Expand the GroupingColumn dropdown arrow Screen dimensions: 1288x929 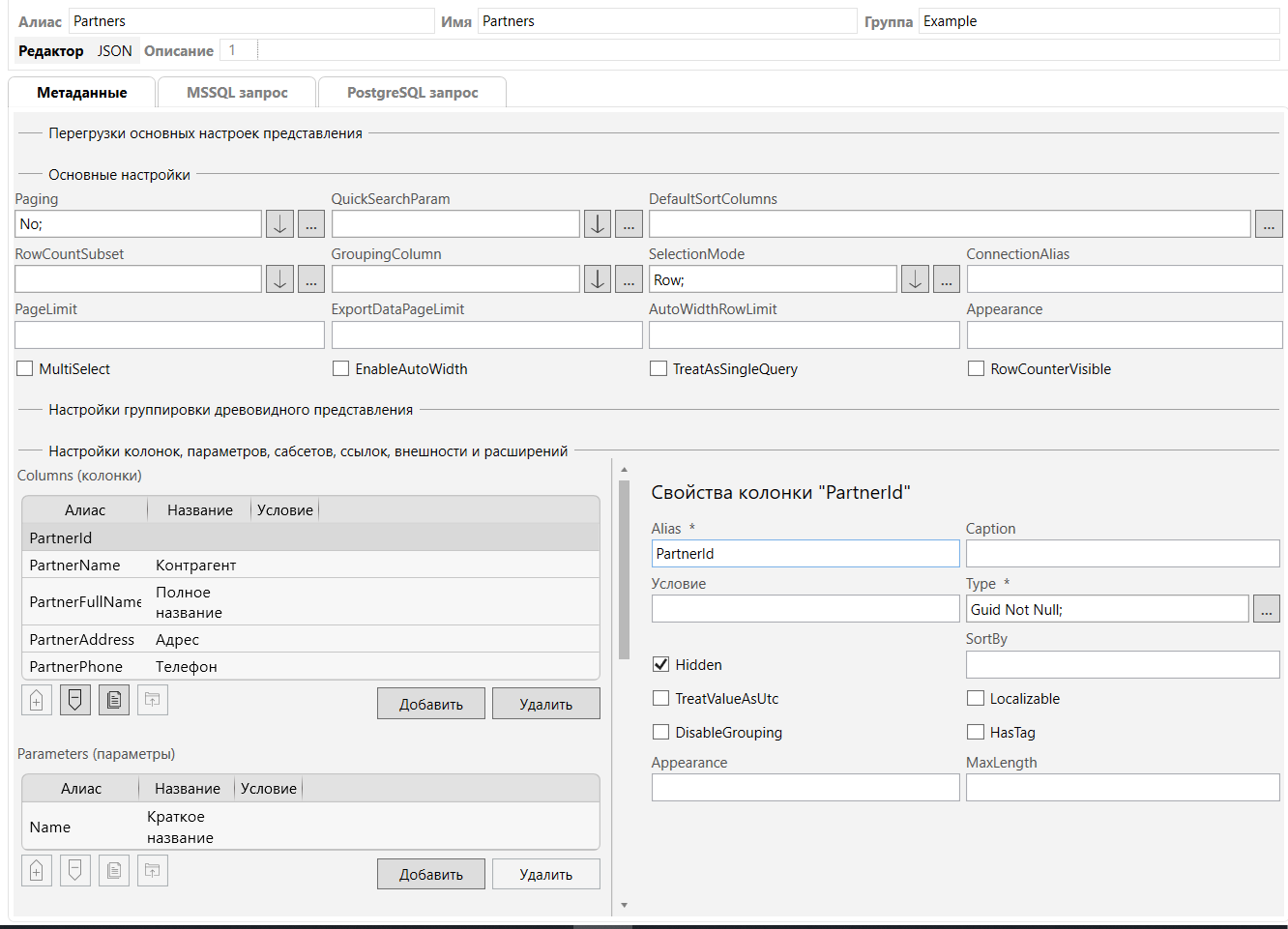click(598, 279)
